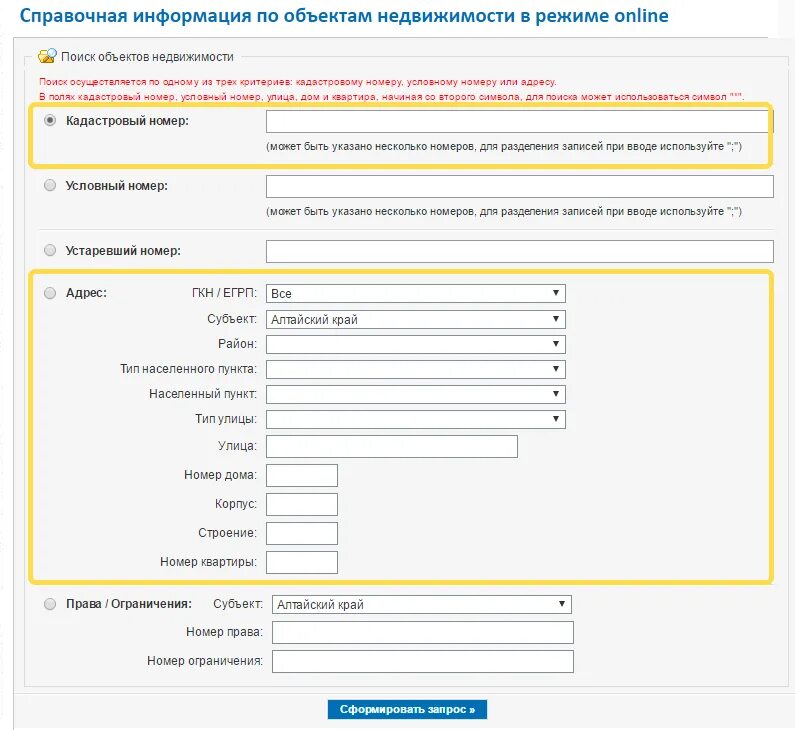Open Субъект dropdown under Права / Ограничения
795x730 pixels.
(x=422, y=604)
